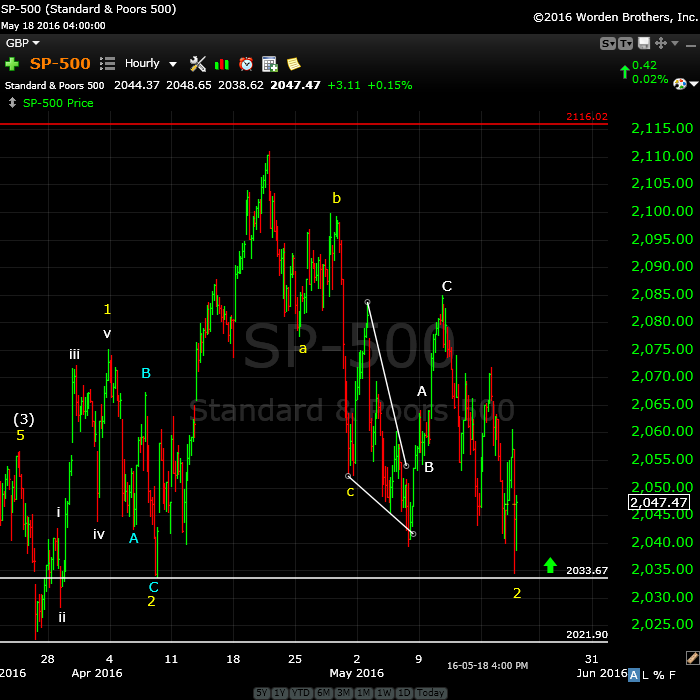Open the S dropdown button
The width and height of the screenshot is (700, 700).
pos(608,43)
